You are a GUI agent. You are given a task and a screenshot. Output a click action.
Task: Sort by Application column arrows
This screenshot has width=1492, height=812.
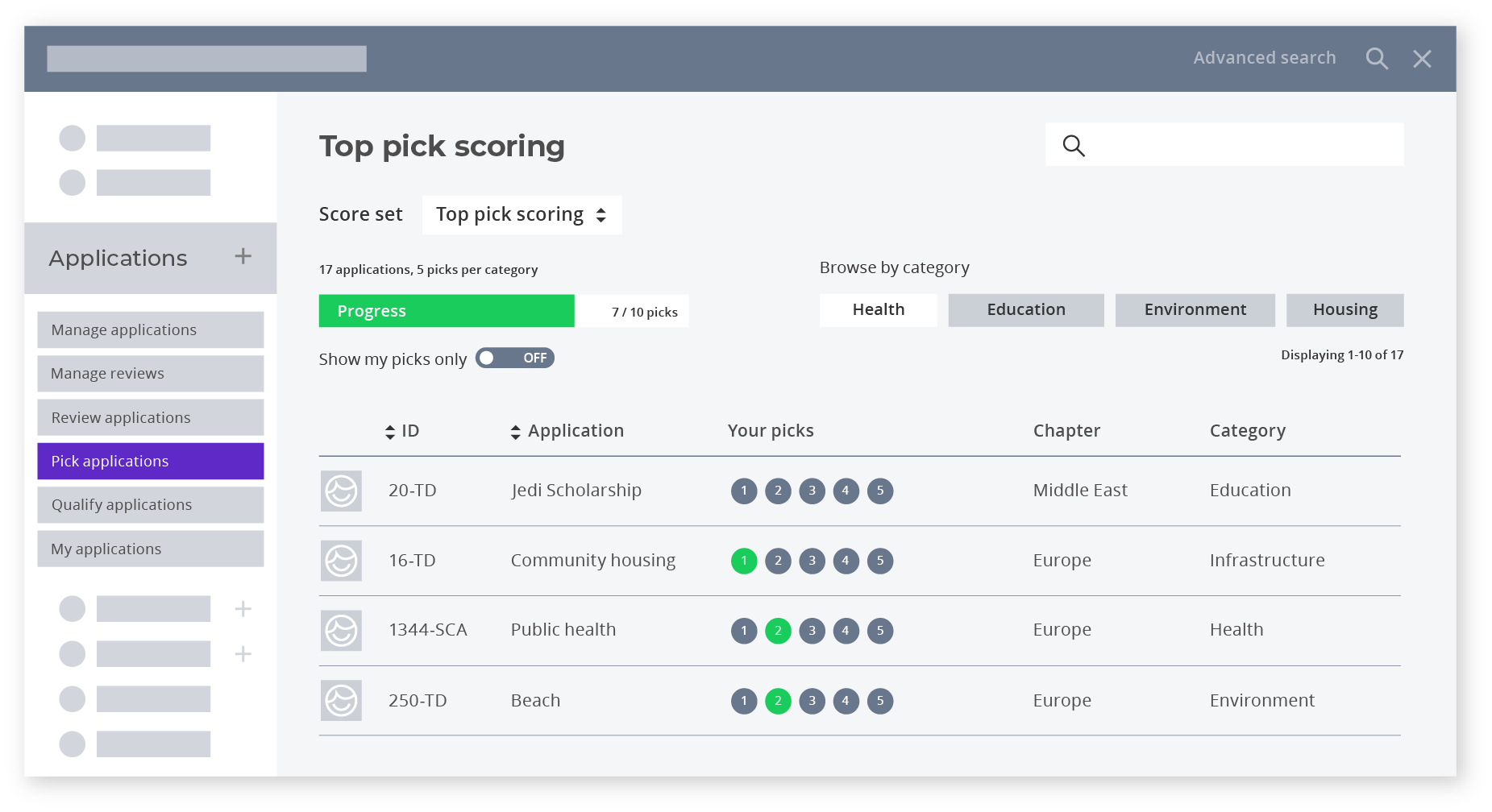click(x=516, y=432)
